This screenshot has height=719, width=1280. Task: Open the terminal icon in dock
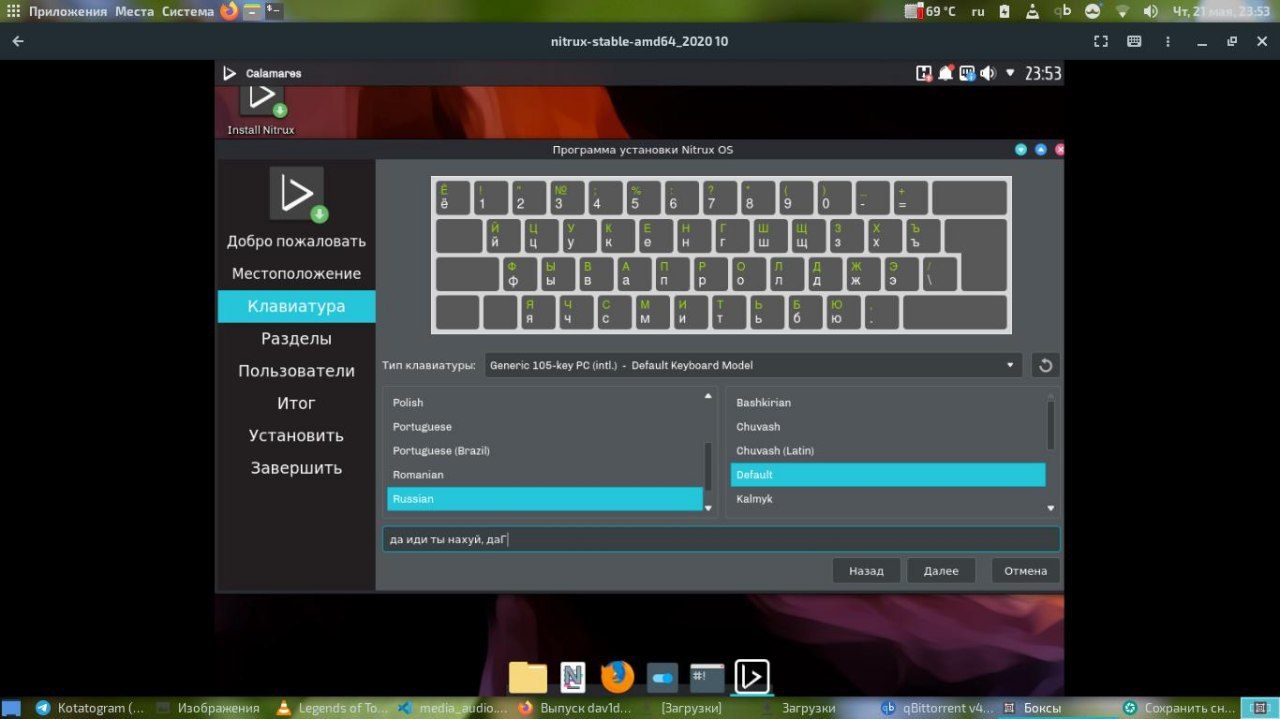pos(707,677)
